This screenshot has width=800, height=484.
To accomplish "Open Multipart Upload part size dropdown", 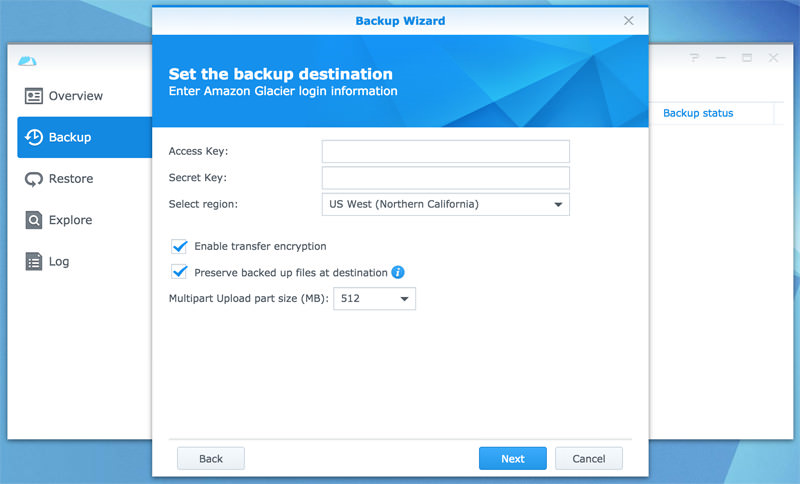I will point(374,298).
